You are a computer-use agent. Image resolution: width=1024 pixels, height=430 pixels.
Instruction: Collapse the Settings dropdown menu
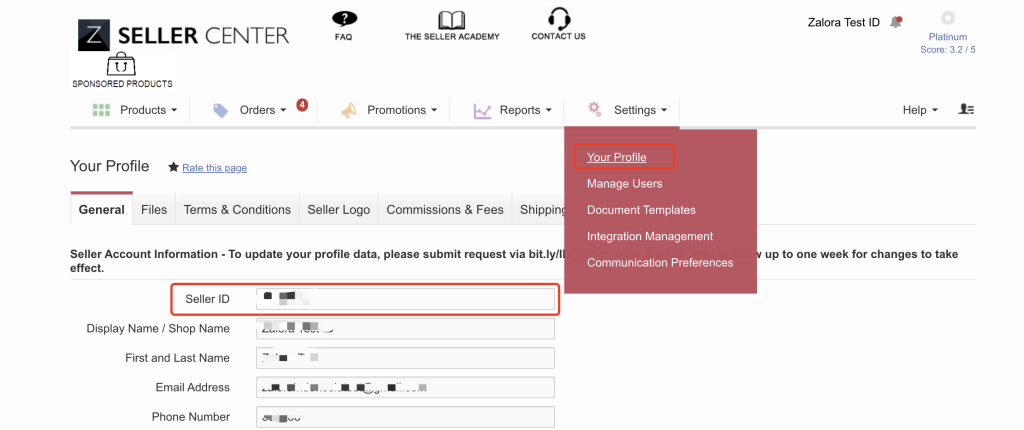point(640,110)
